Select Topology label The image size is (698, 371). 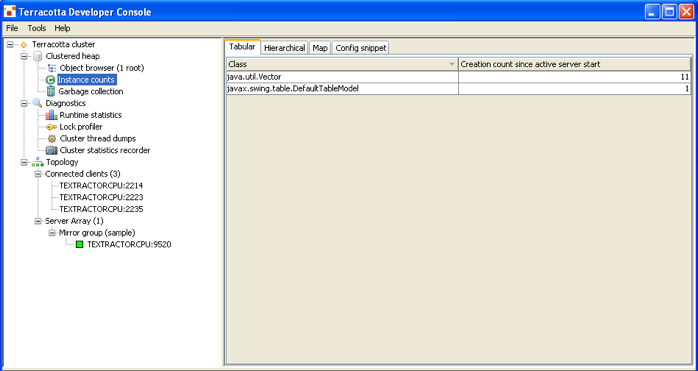[x=62, y=163]
